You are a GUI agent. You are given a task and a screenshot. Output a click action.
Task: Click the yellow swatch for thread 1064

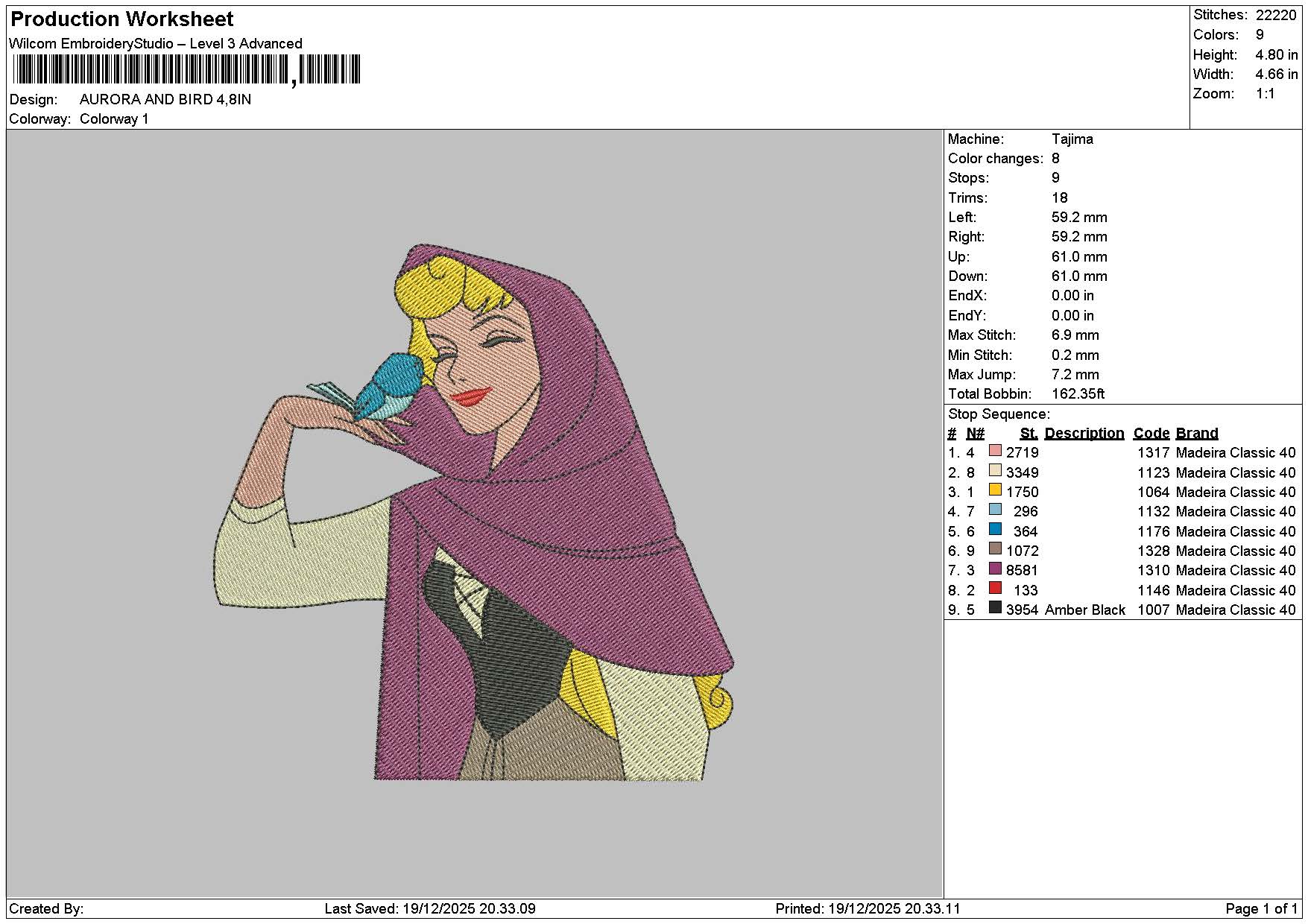pos(995,490)
